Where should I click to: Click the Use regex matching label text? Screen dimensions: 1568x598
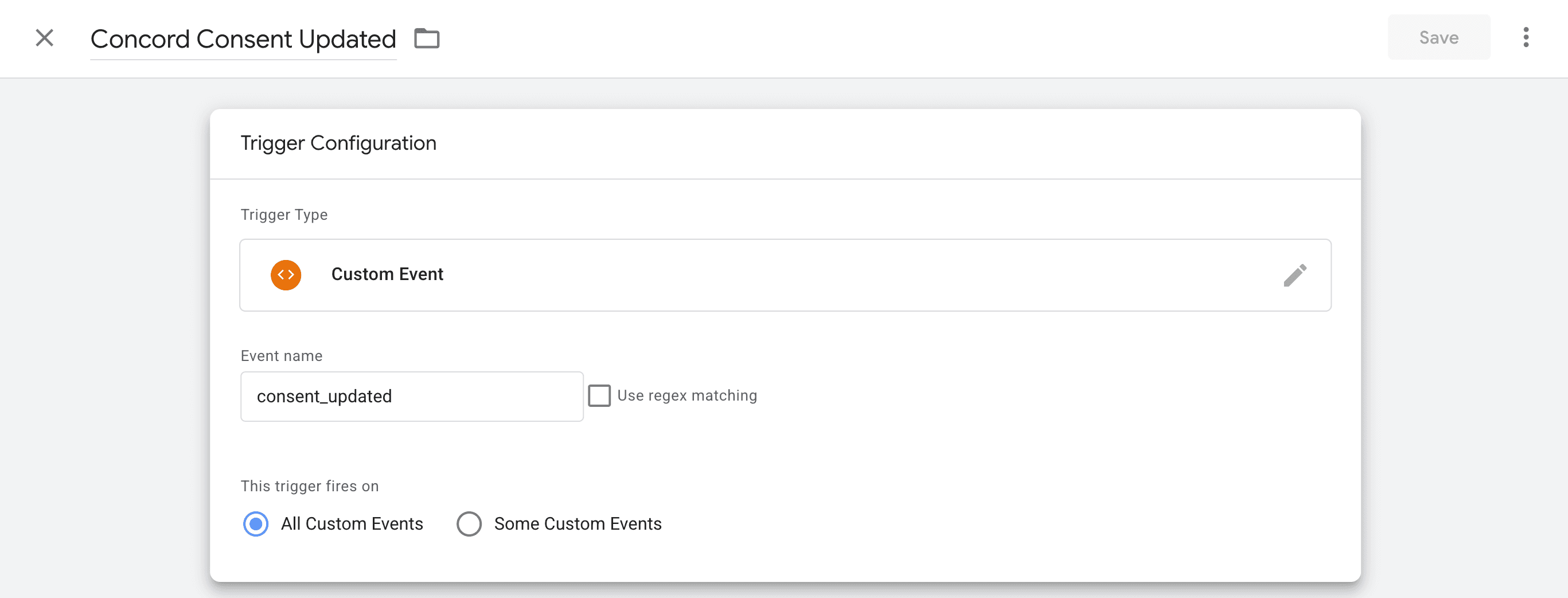tap(687, 396)
